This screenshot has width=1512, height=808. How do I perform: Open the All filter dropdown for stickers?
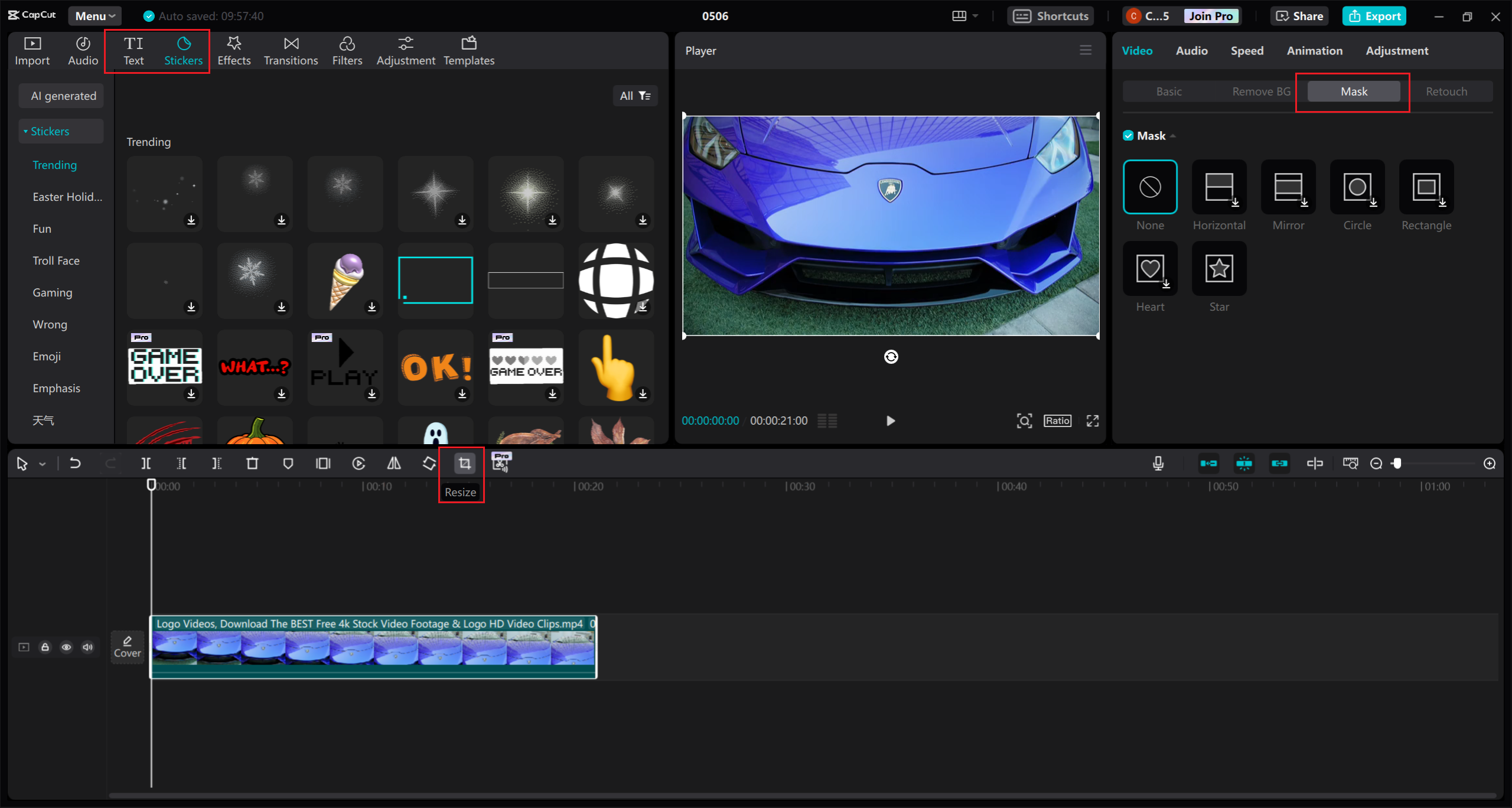[x=635, y=96]
